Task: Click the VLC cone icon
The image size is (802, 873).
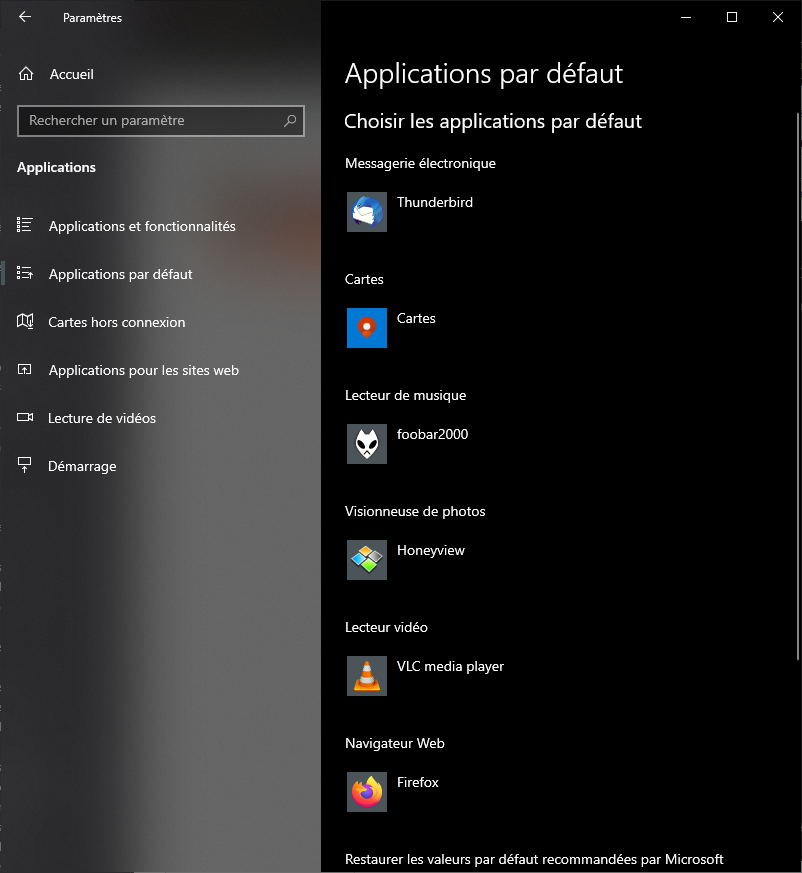Action: [366, 676]
